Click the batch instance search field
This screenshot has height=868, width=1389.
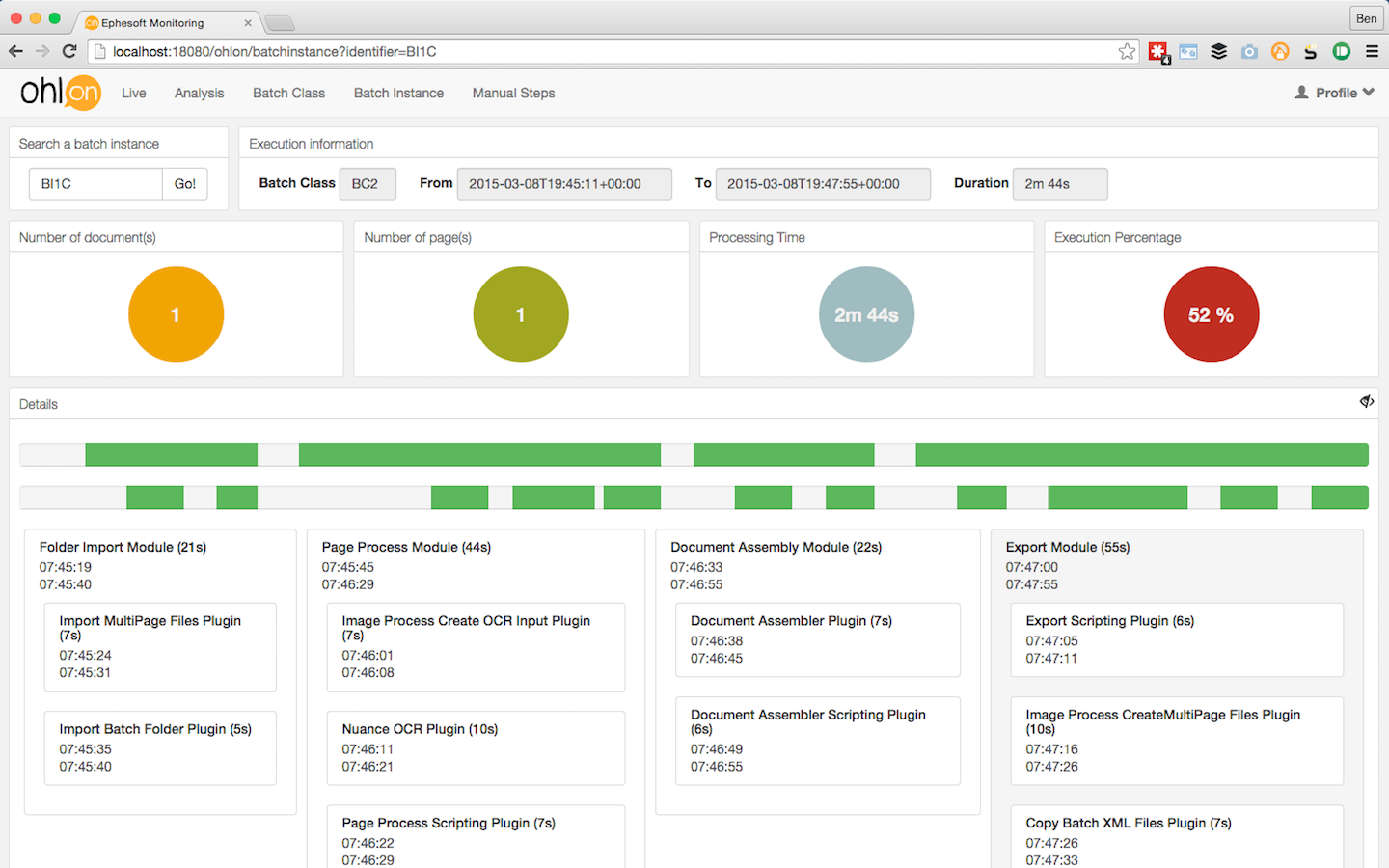pyautogui.click(x=95, y=183)
